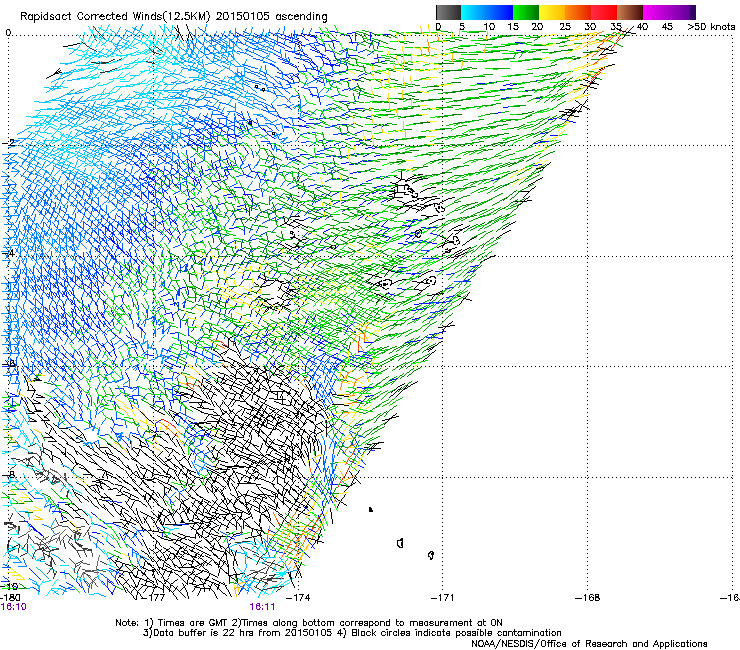Select the blue 10-15 knots color segment
The image size is (740, 650).
point(500,12)
